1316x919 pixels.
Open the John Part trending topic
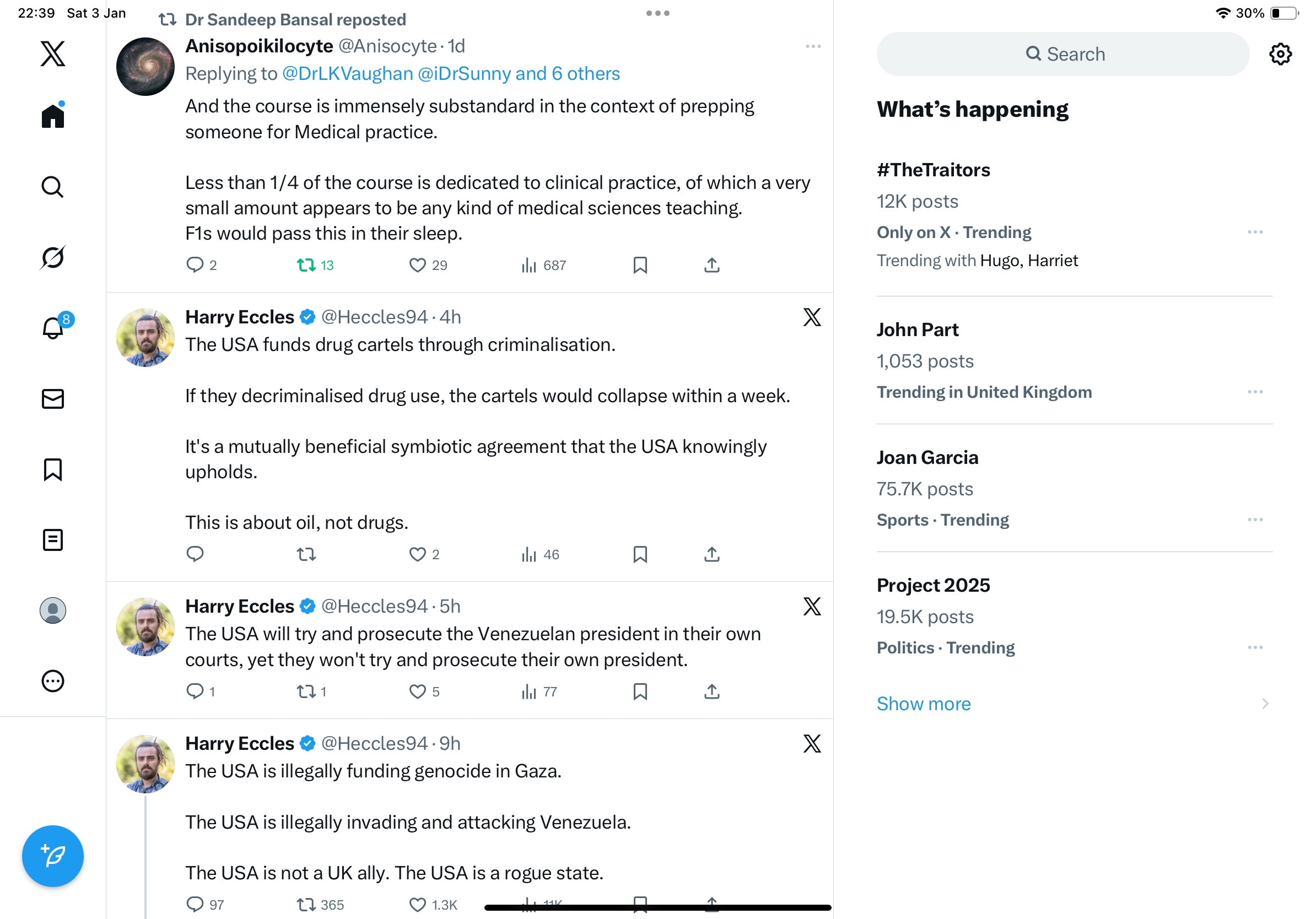917,330
